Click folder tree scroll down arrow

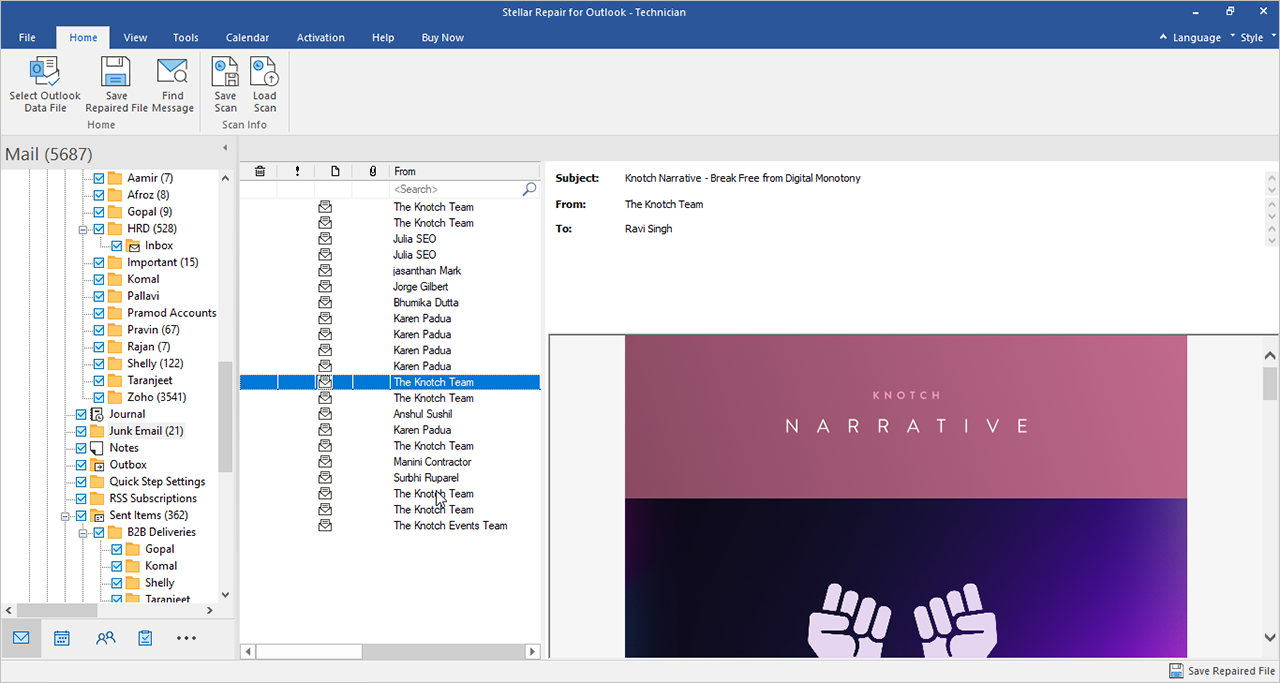[225, 594]
